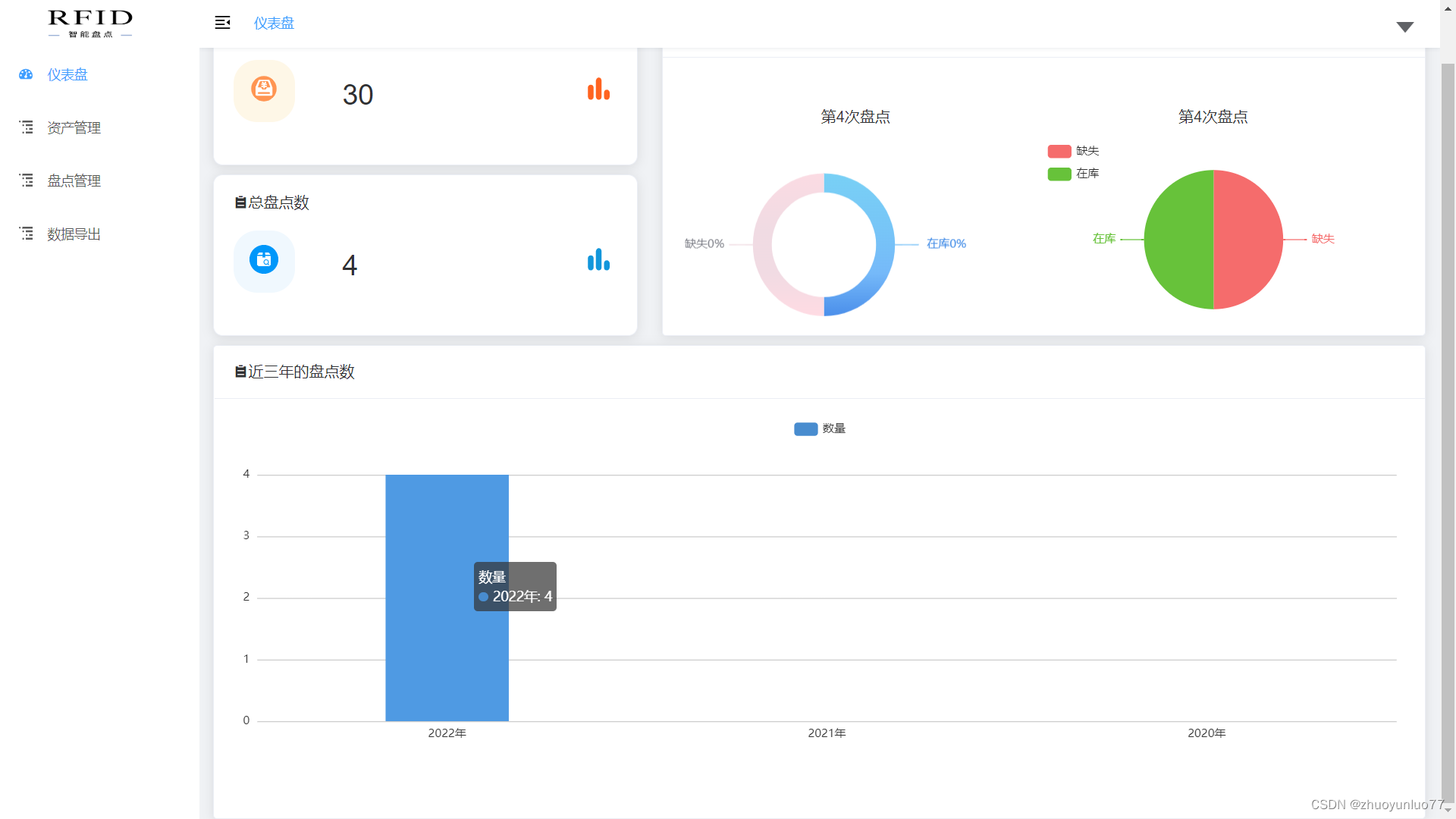Click the orange asset count icon
Screen dimensions: 1456x819
pos(263,90)
